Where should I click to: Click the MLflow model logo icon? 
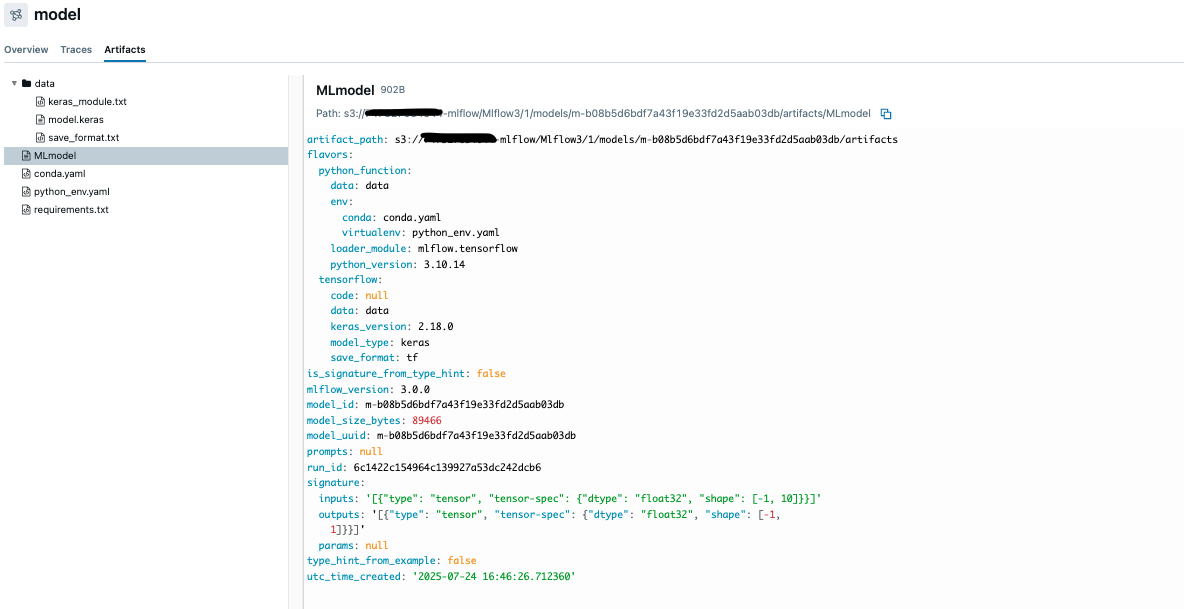[x=14, y=14]
